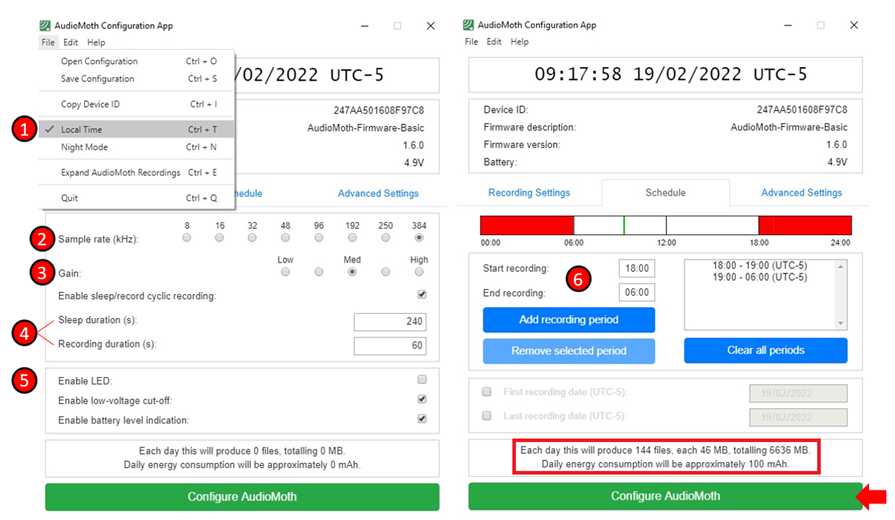Image resolution: width=895 pixels, height=520 pixels.
Task: Set gain to Med
Action: tap(352, 272)
